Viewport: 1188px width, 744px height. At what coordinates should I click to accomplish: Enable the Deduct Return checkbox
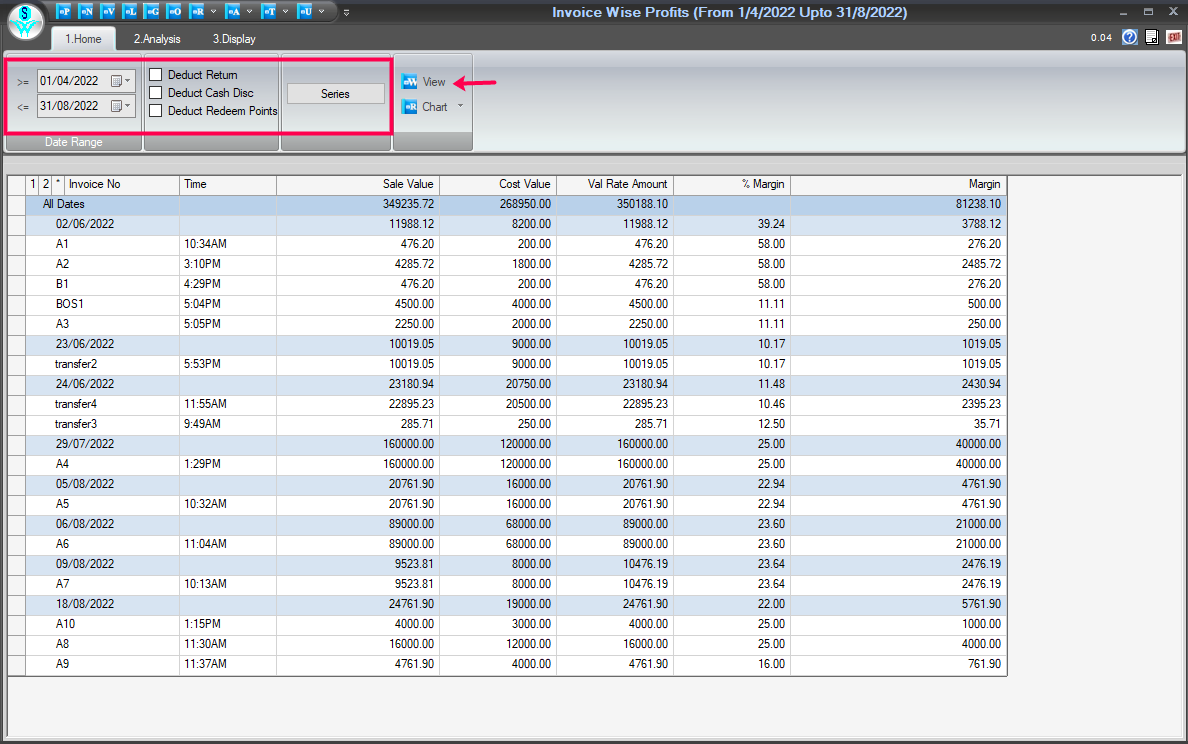(156, 75)
